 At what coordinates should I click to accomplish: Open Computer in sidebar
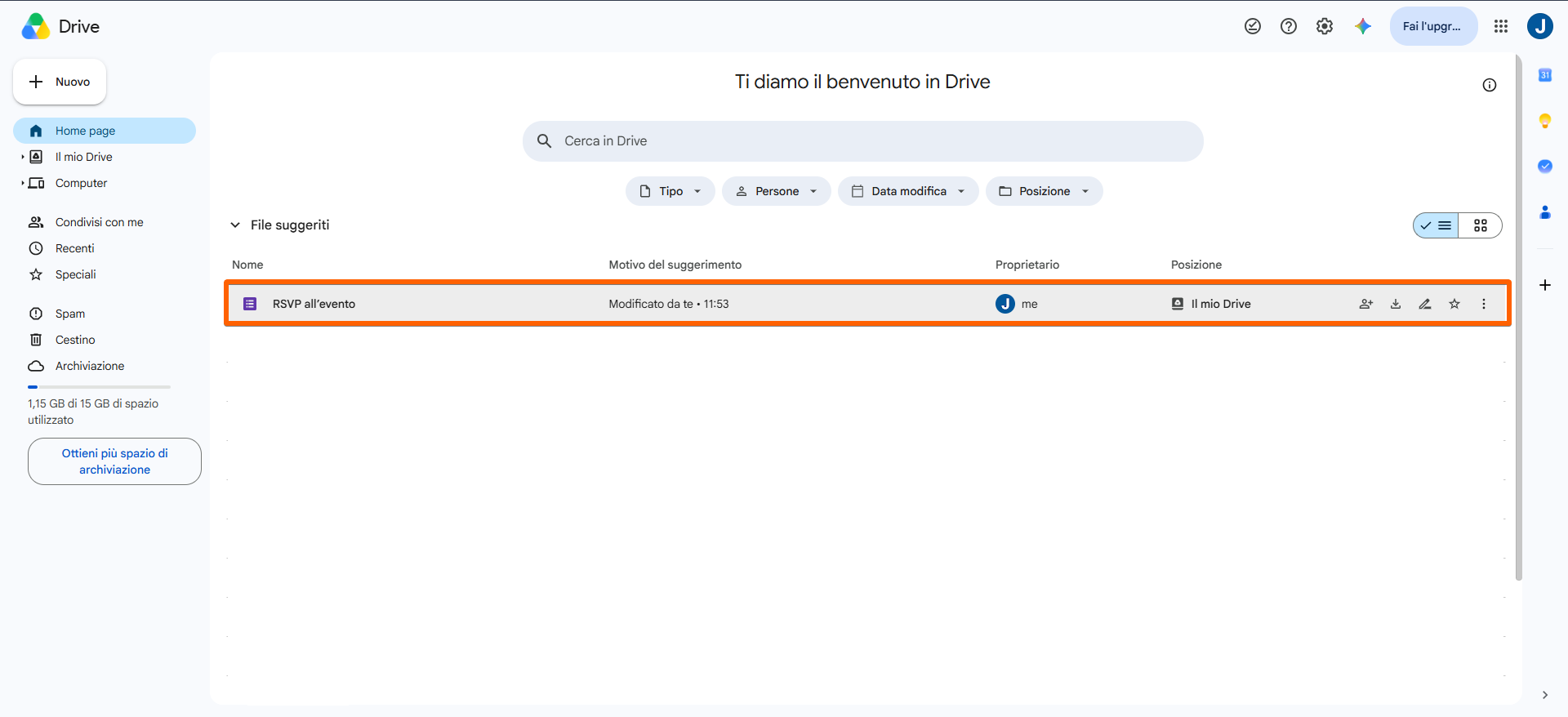[81, 183]
